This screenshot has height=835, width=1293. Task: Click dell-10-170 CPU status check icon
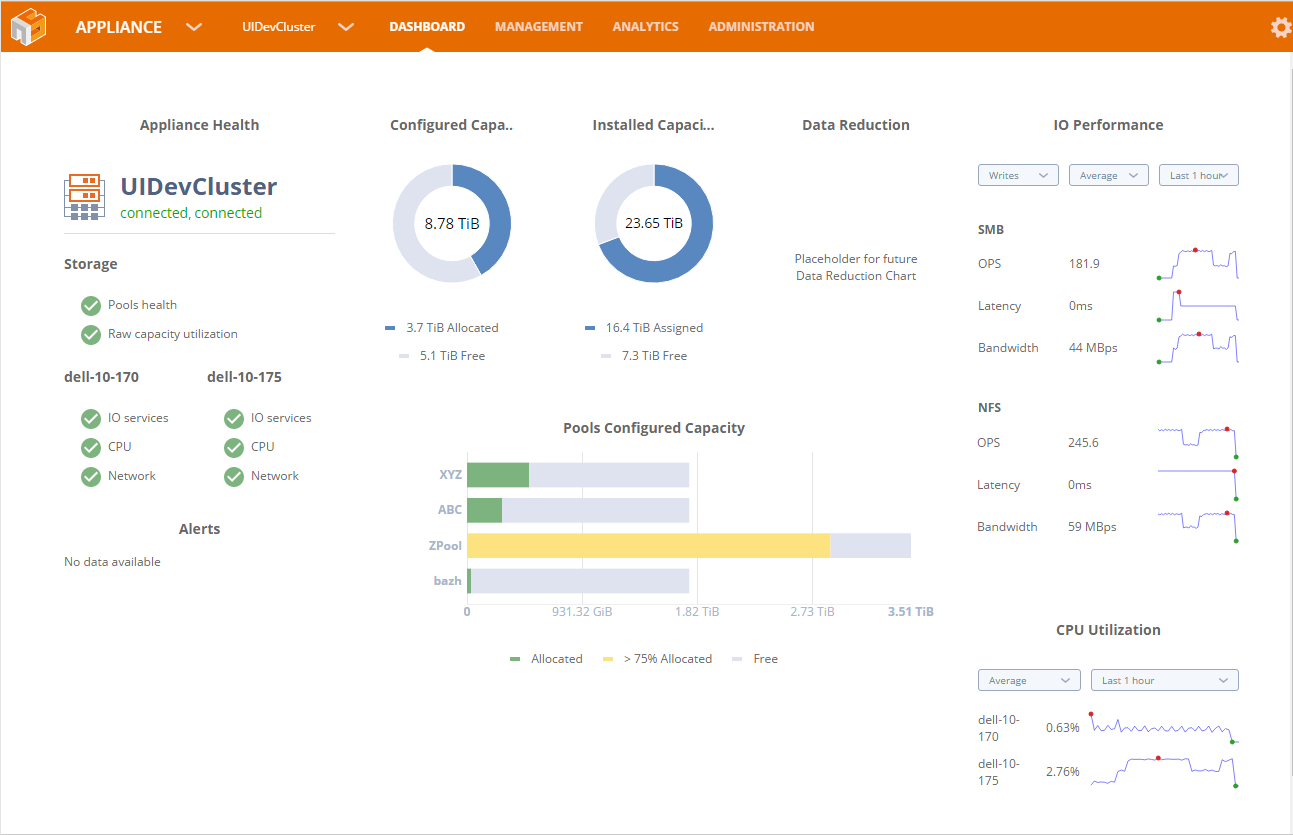(91, 447)
